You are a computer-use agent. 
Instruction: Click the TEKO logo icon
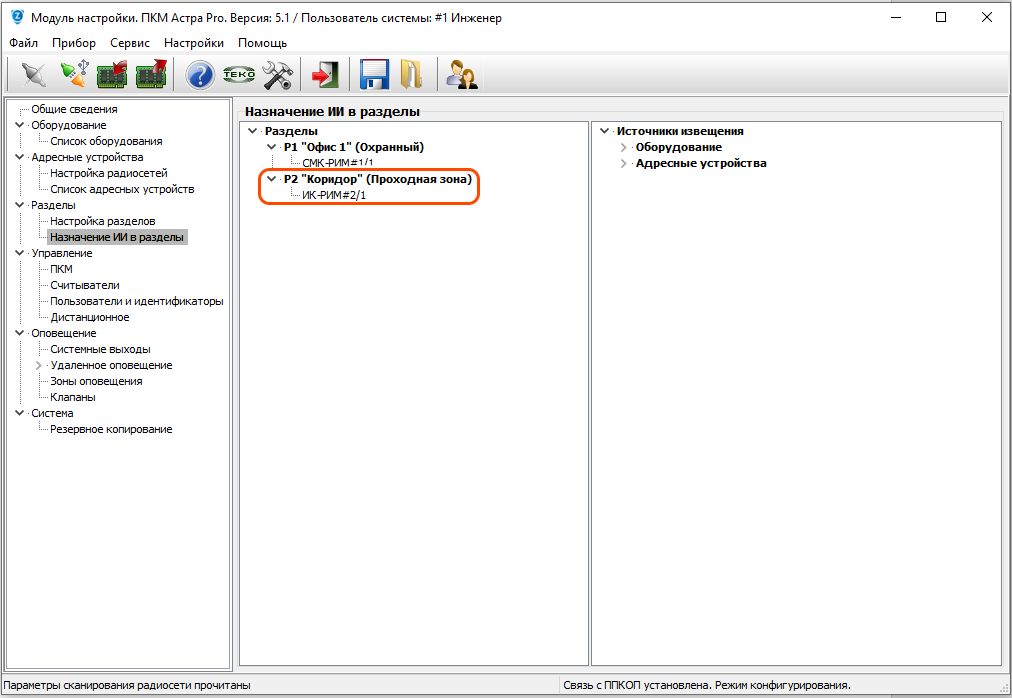click(239, 75)
